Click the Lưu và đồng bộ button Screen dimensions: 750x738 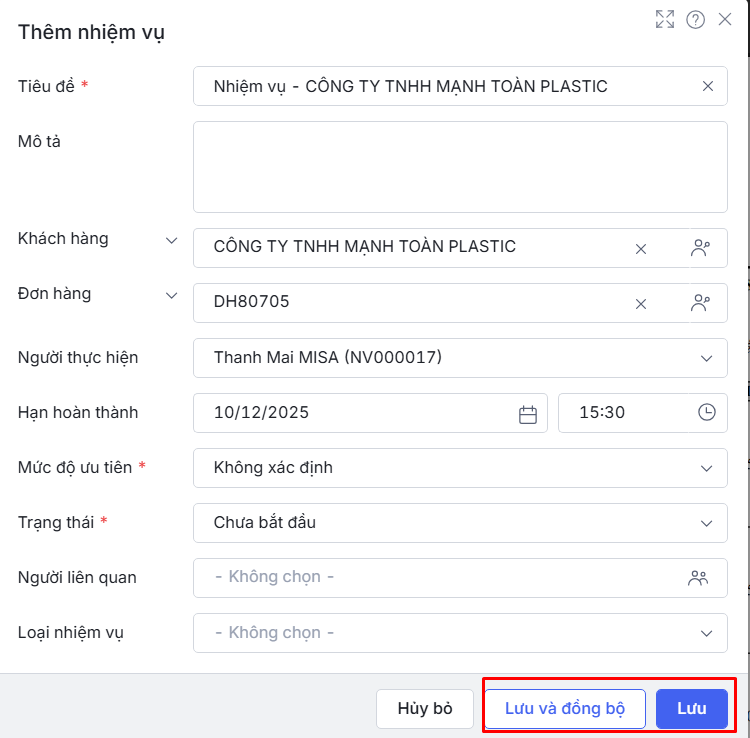[565, 709]
